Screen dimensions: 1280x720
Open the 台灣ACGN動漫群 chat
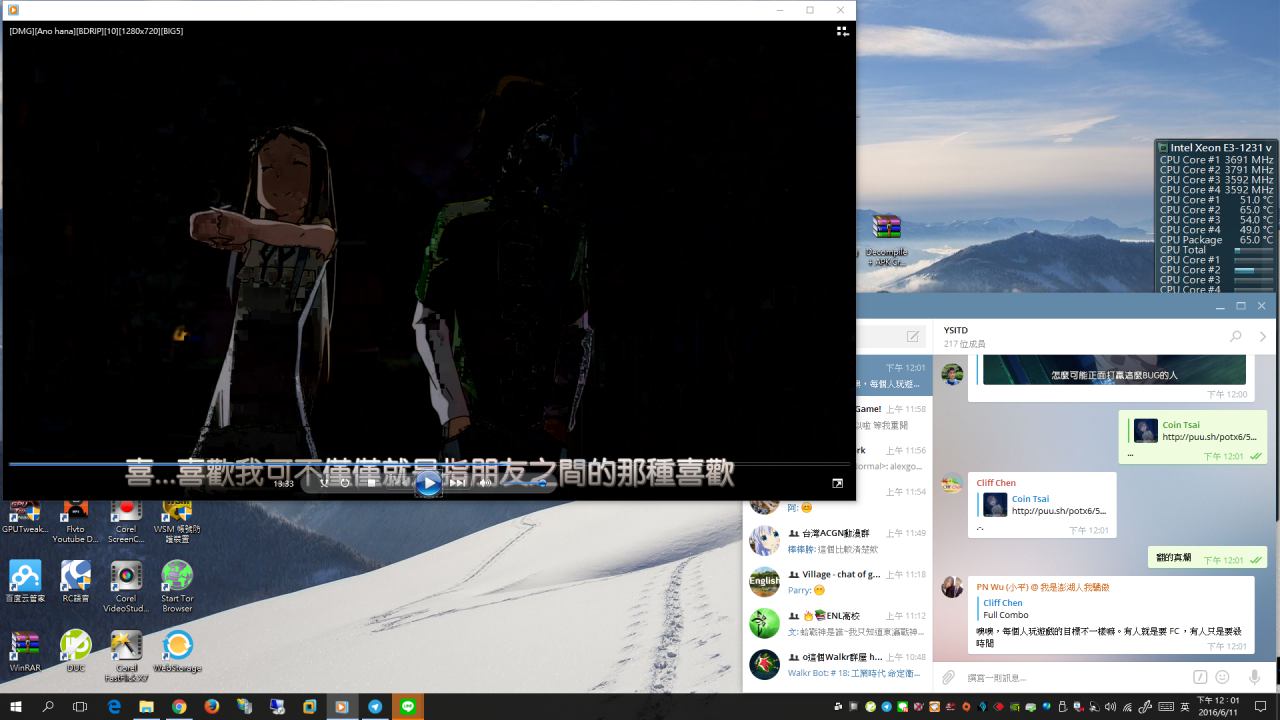[838, 541]
